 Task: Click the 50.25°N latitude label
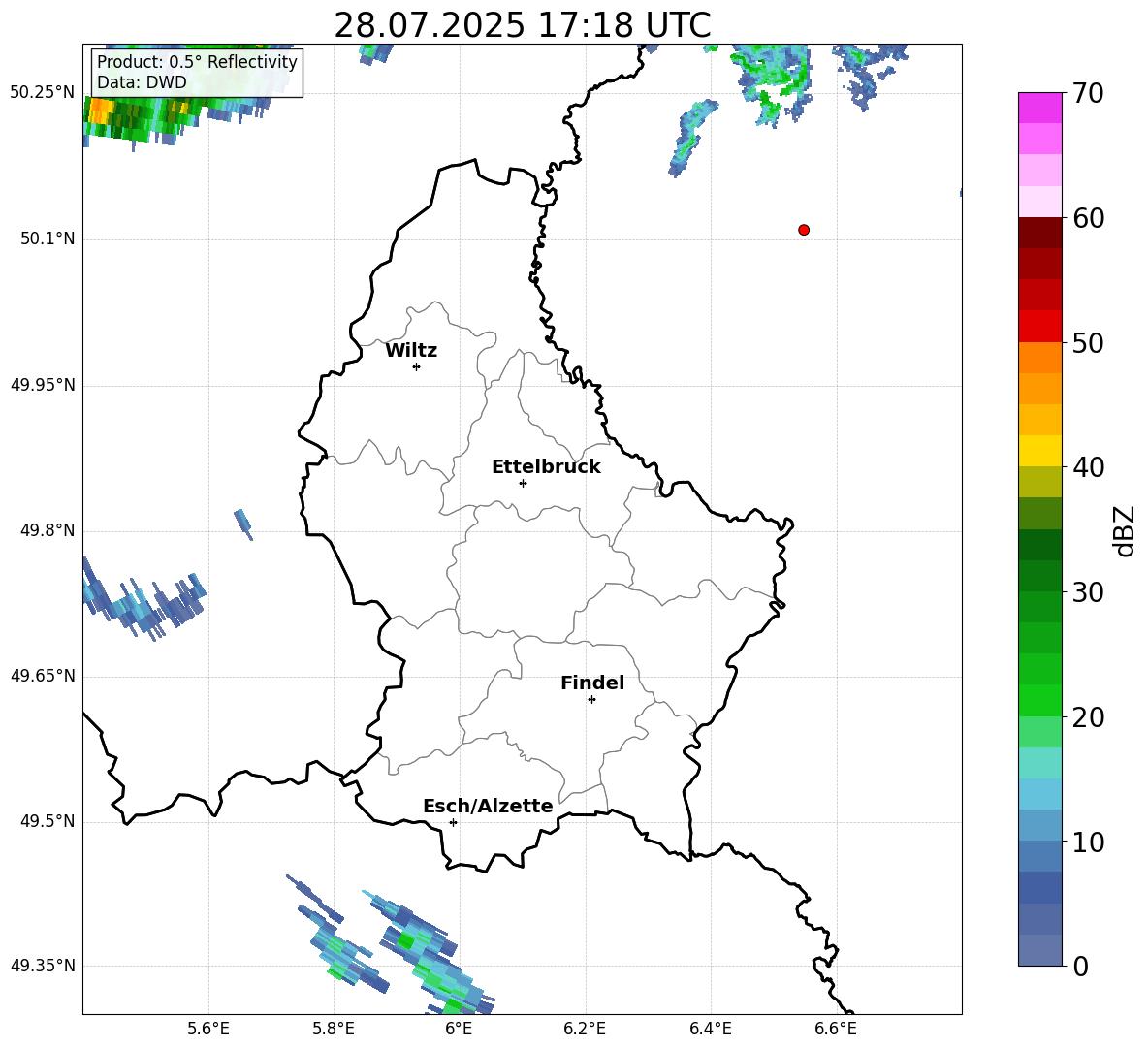pyautogui.click(x=42, y=93)
